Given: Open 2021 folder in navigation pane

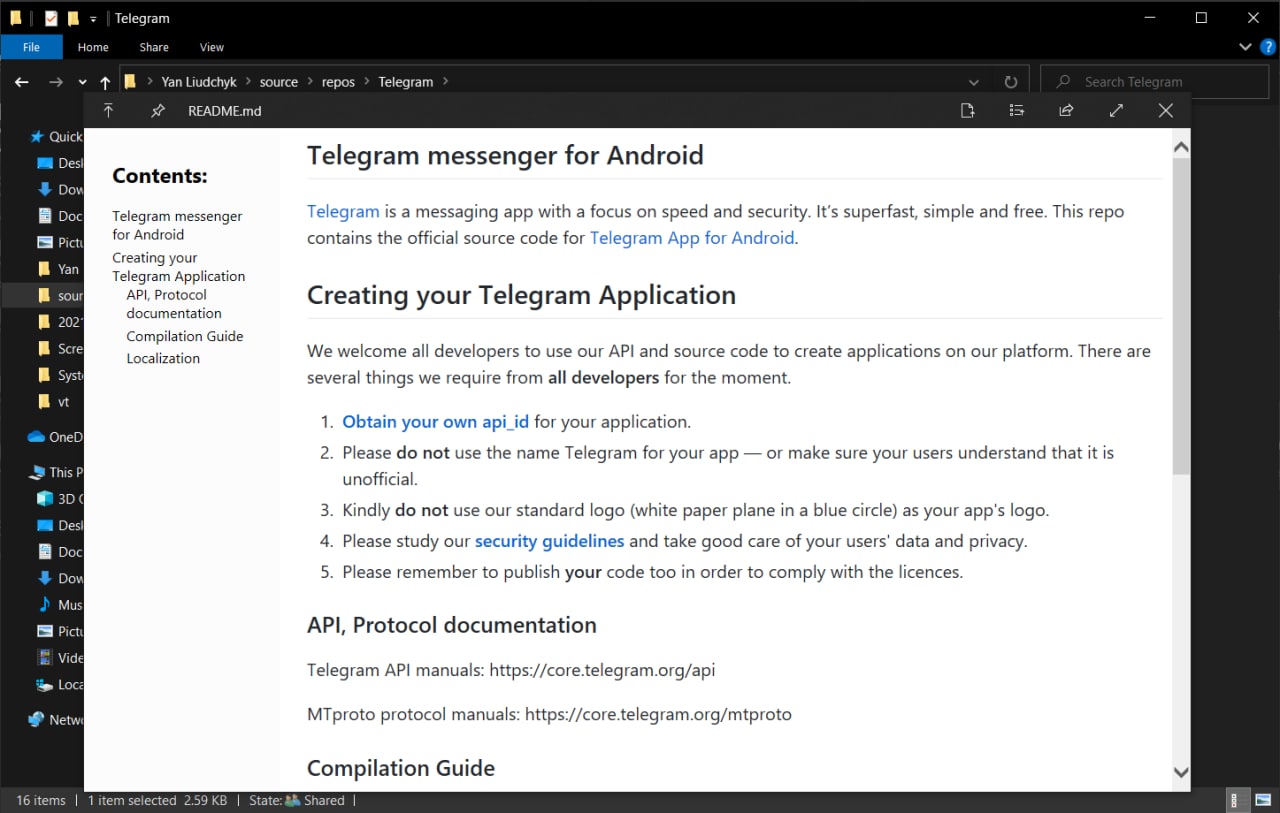Looking at the screenshot, I should [59, 322].
